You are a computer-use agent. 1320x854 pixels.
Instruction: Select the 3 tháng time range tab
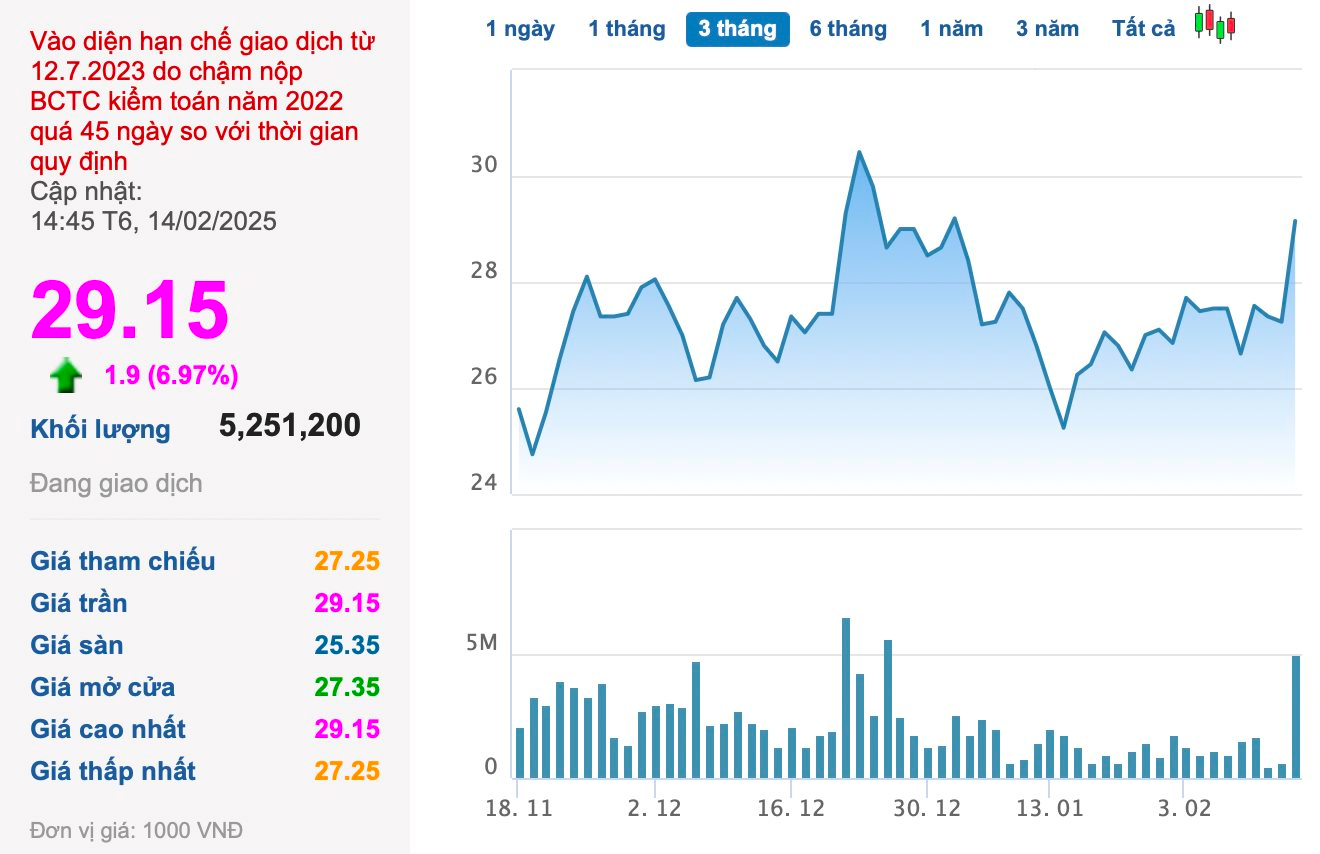click(738, 29)
